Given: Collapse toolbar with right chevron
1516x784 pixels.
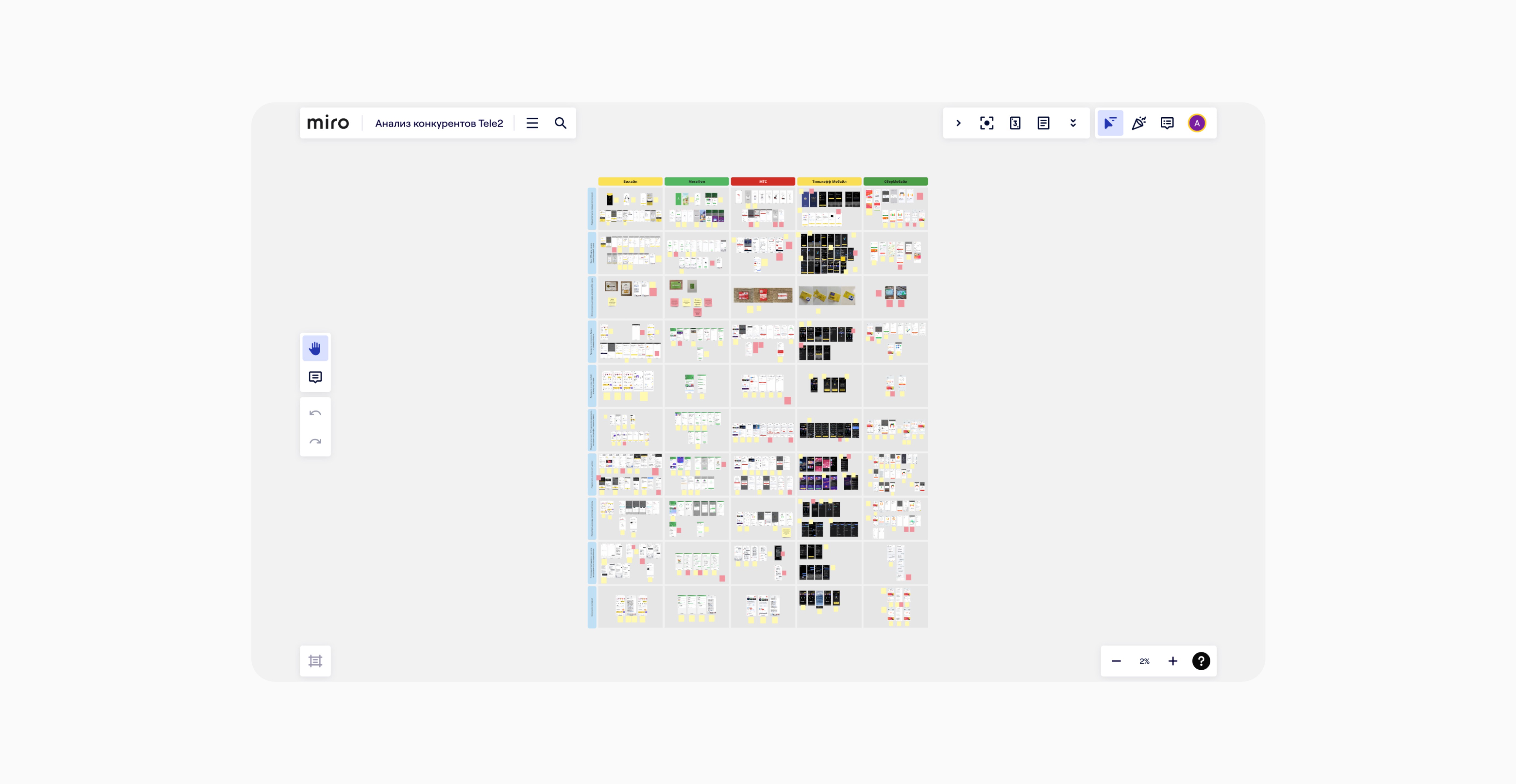Looking at the screenshot, I should [x=958, y=123].
